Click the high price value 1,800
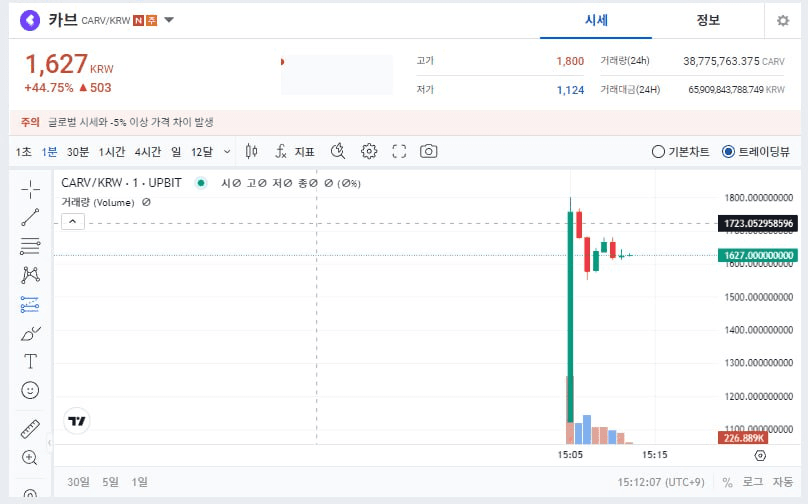The width and height of the screenshot is (808, 504). 570,61
